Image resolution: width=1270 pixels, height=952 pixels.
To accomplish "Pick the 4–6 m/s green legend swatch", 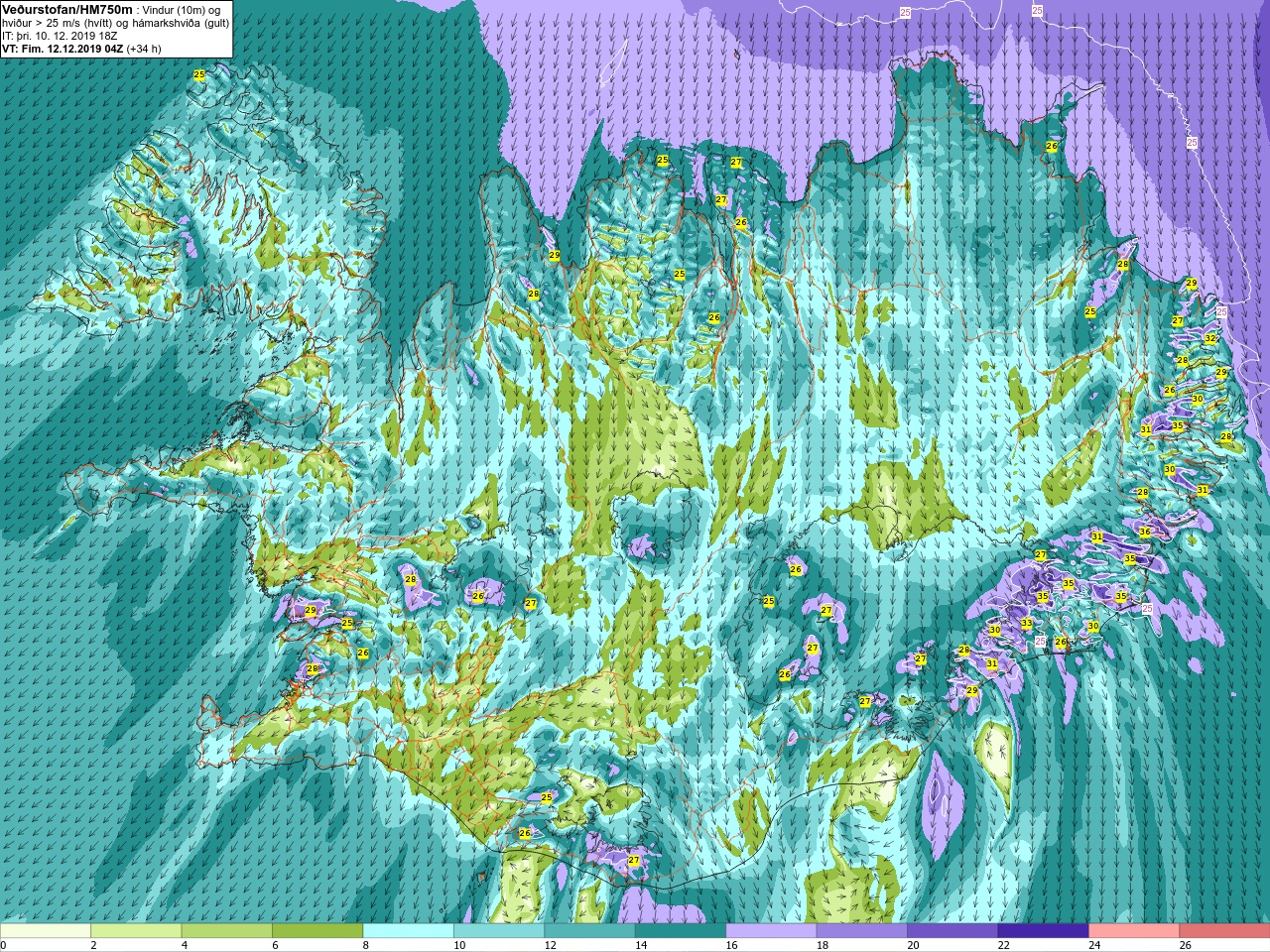I will tap(226, 931).
